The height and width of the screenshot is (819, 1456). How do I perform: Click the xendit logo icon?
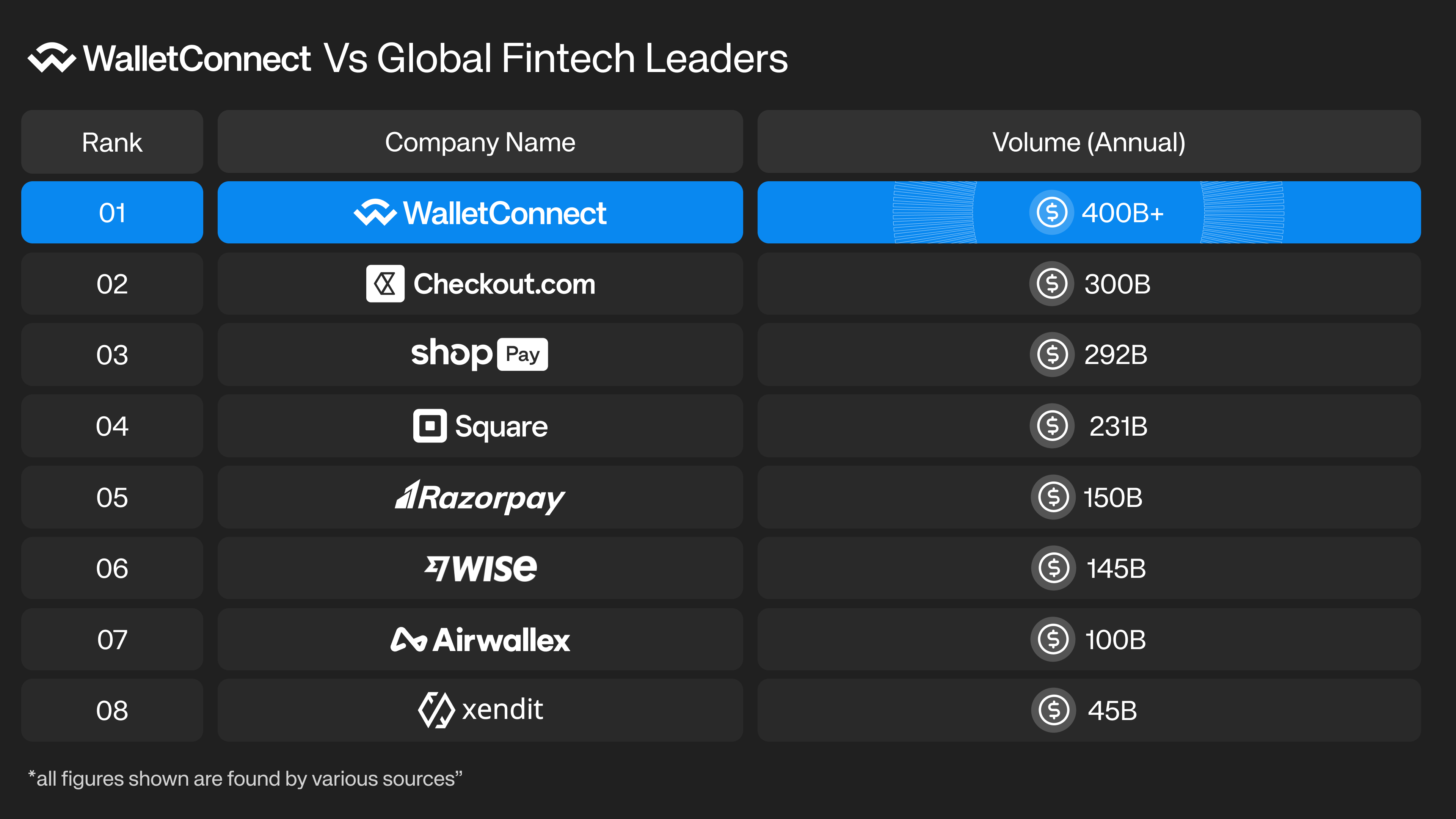(x=436, y=710)
